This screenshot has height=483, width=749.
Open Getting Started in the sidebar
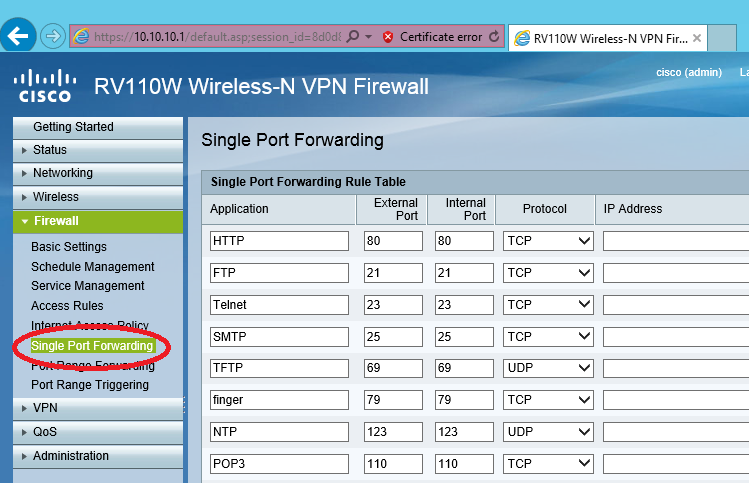[98, 127]
